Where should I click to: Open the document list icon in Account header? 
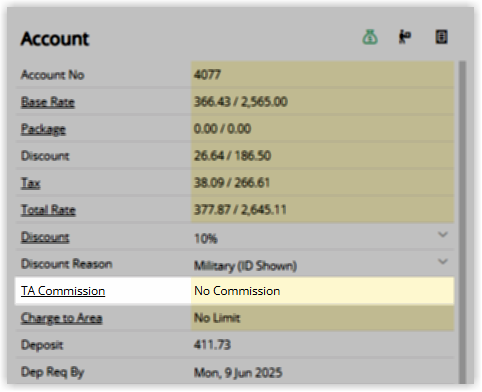point(441,37)
